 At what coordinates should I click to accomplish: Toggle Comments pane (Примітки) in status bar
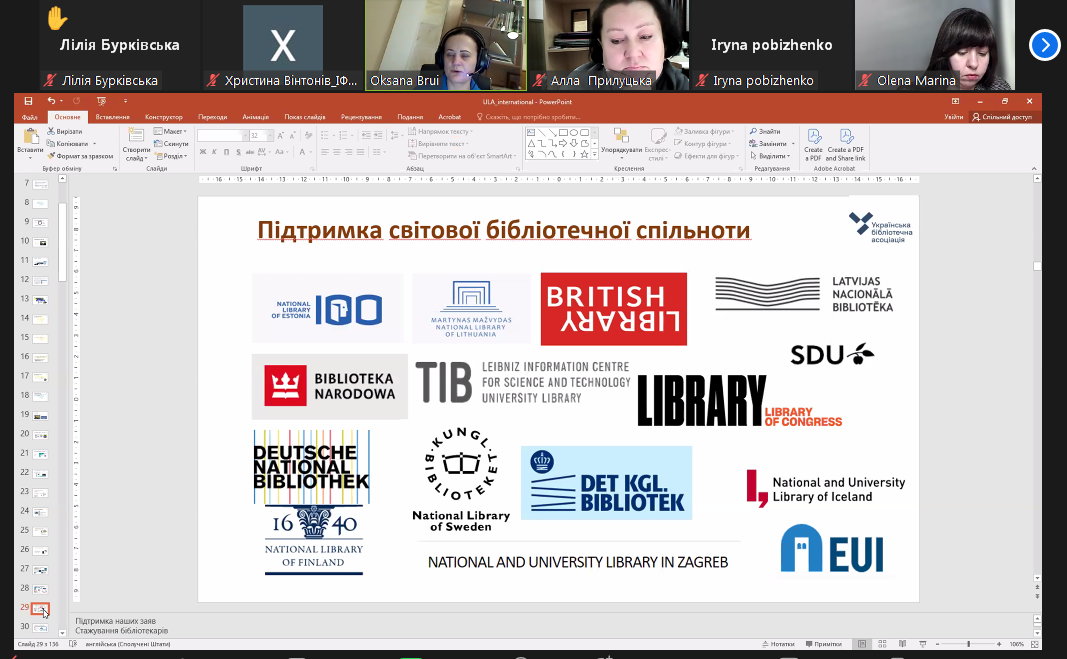[x=823, y=643]
